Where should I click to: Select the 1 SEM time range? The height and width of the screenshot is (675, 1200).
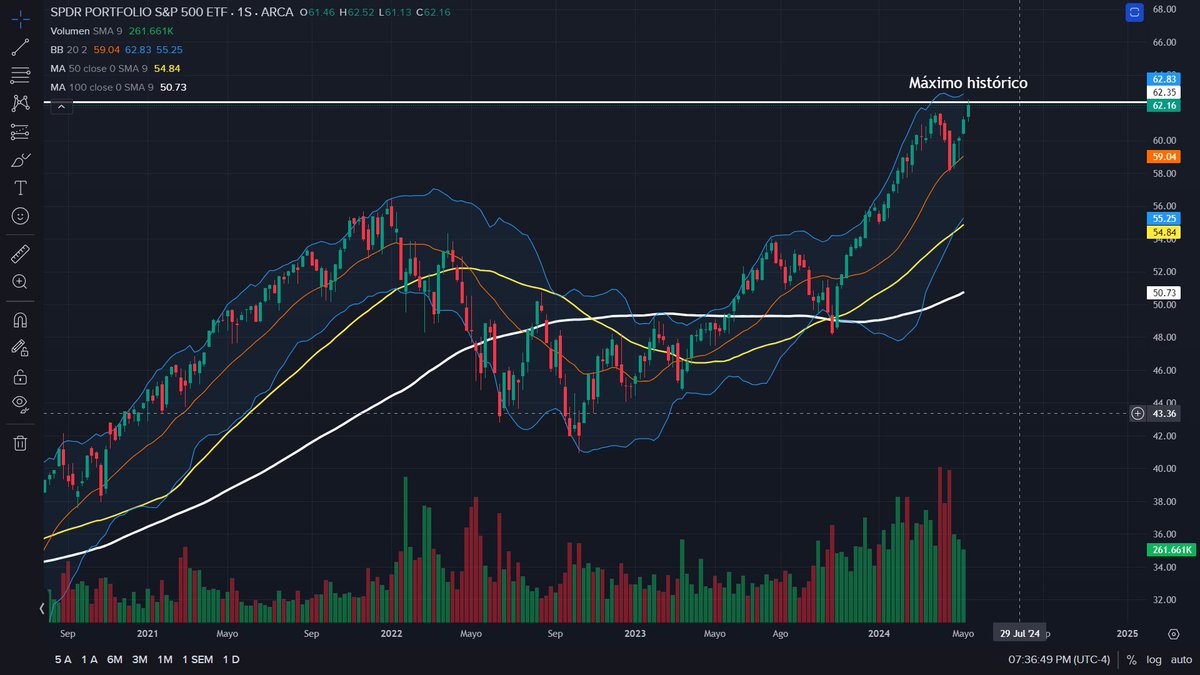pyautogui.click(x=198, y=660)
